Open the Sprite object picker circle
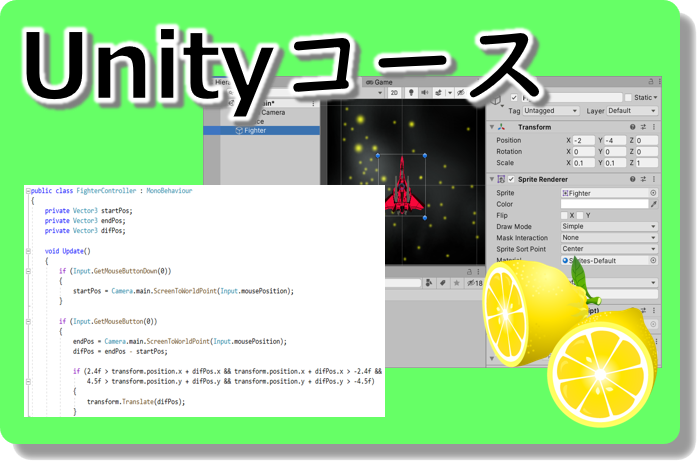This screenshot has width=697, height=461. 653,193
